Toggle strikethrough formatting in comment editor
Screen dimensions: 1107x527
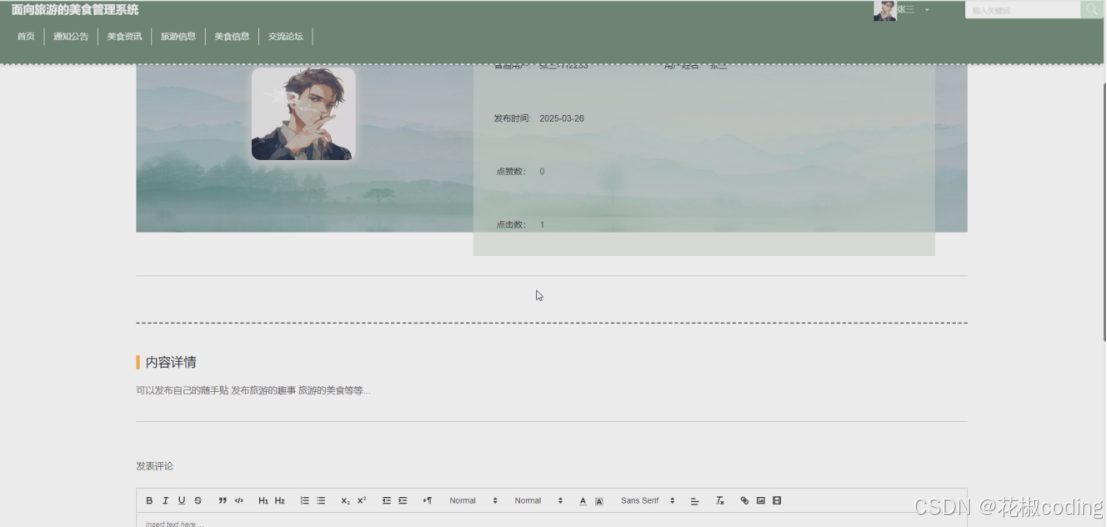coord(198,500)
